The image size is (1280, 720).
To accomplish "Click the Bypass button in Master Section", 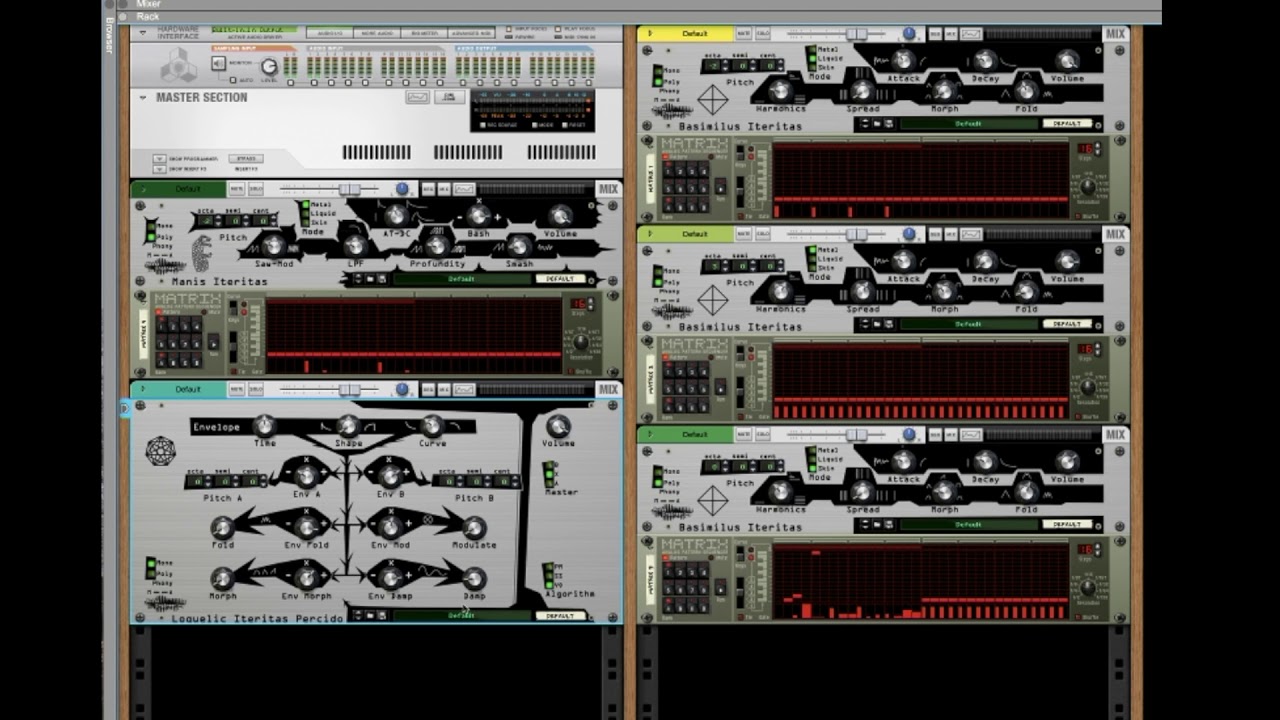I will (244, 158).
